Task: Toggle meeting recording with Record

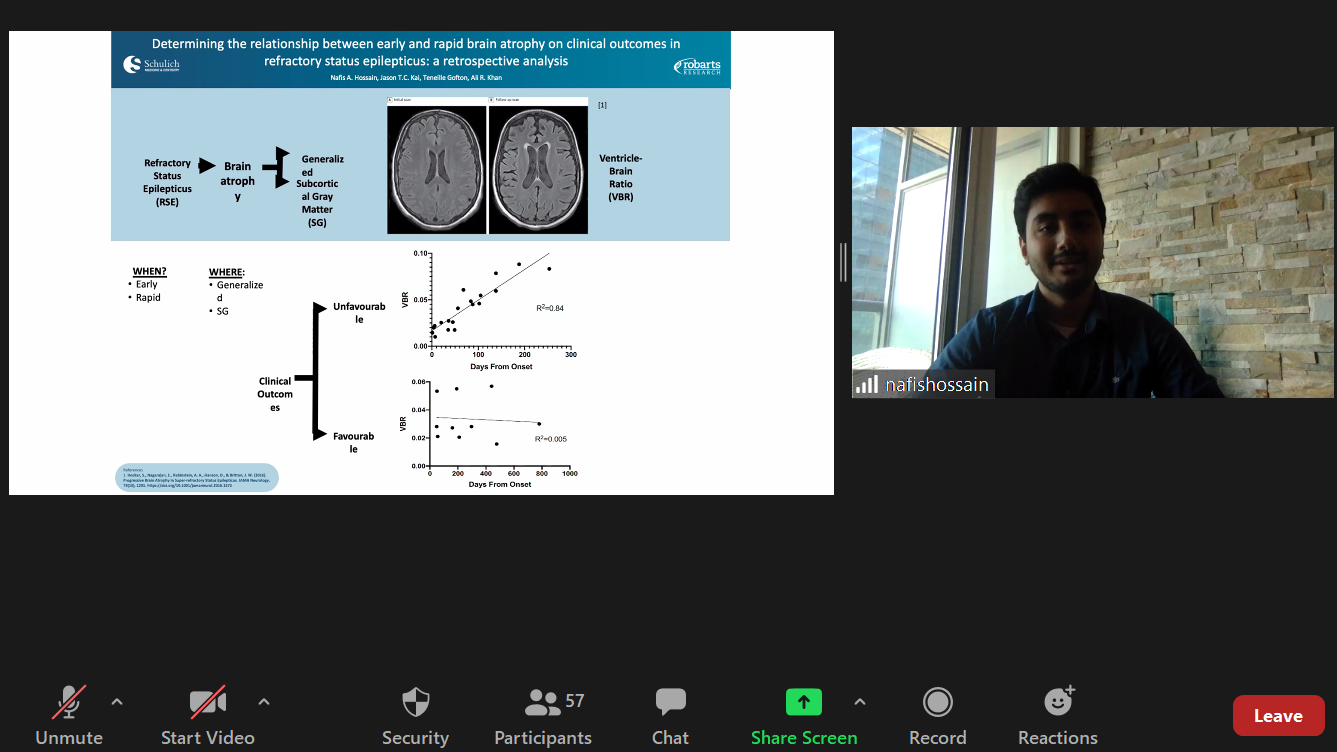Action: [937, 715]
